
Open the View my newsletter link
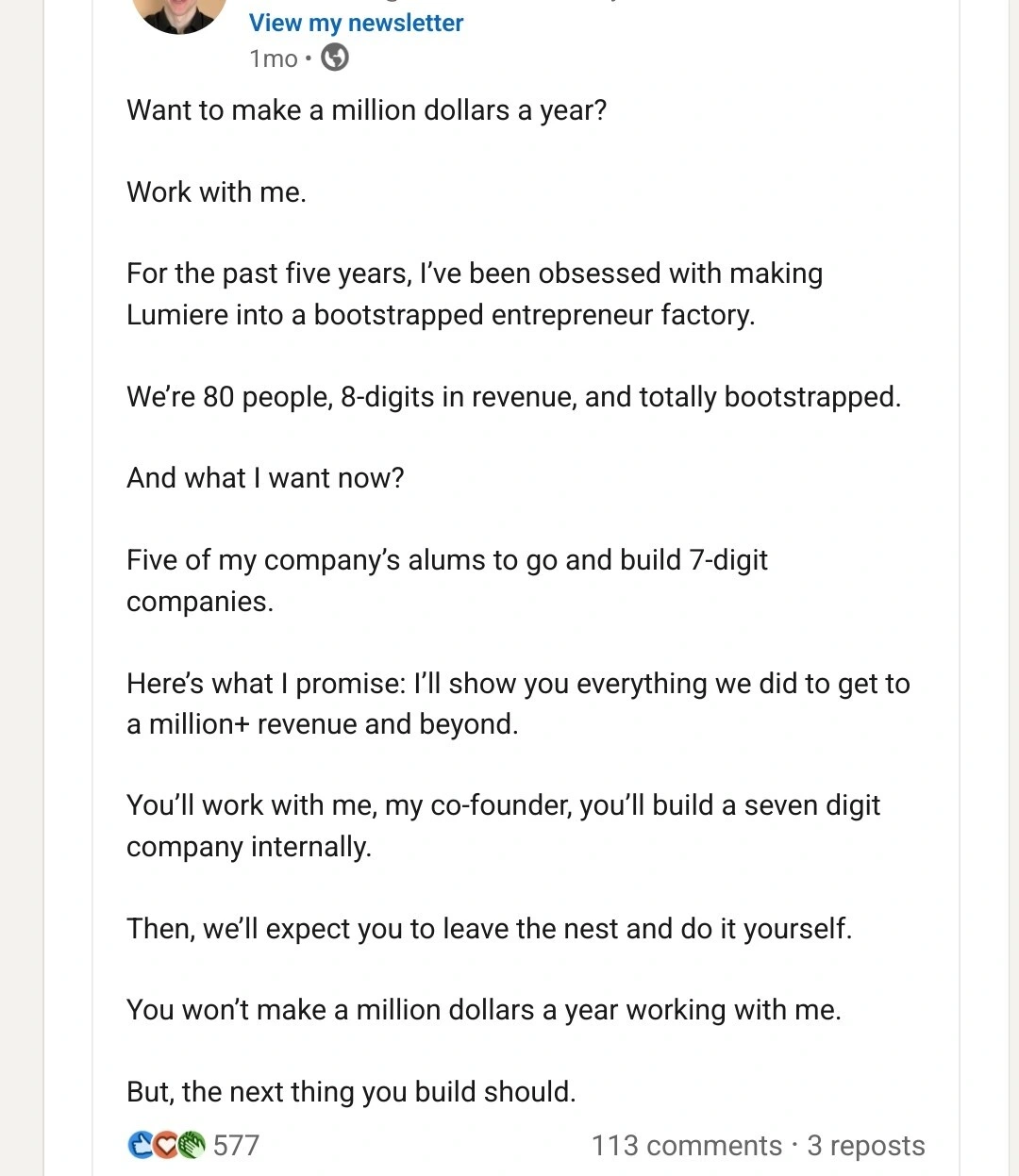click(x=356, y=23)
